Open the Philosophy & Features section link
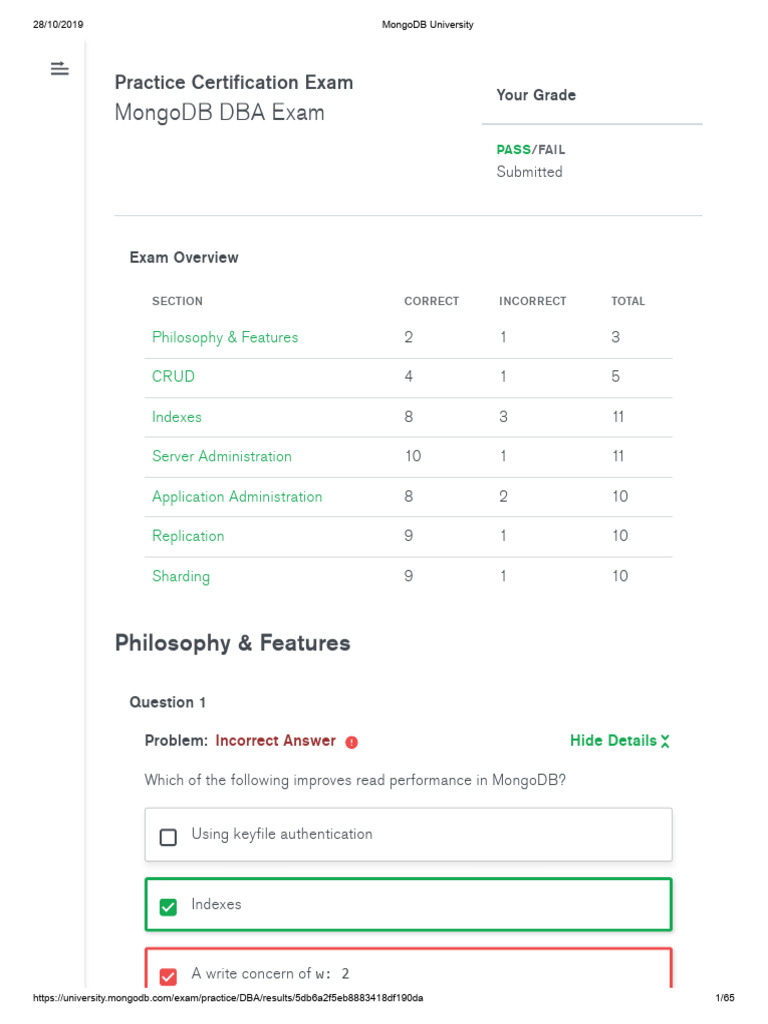 click(225, 337)
